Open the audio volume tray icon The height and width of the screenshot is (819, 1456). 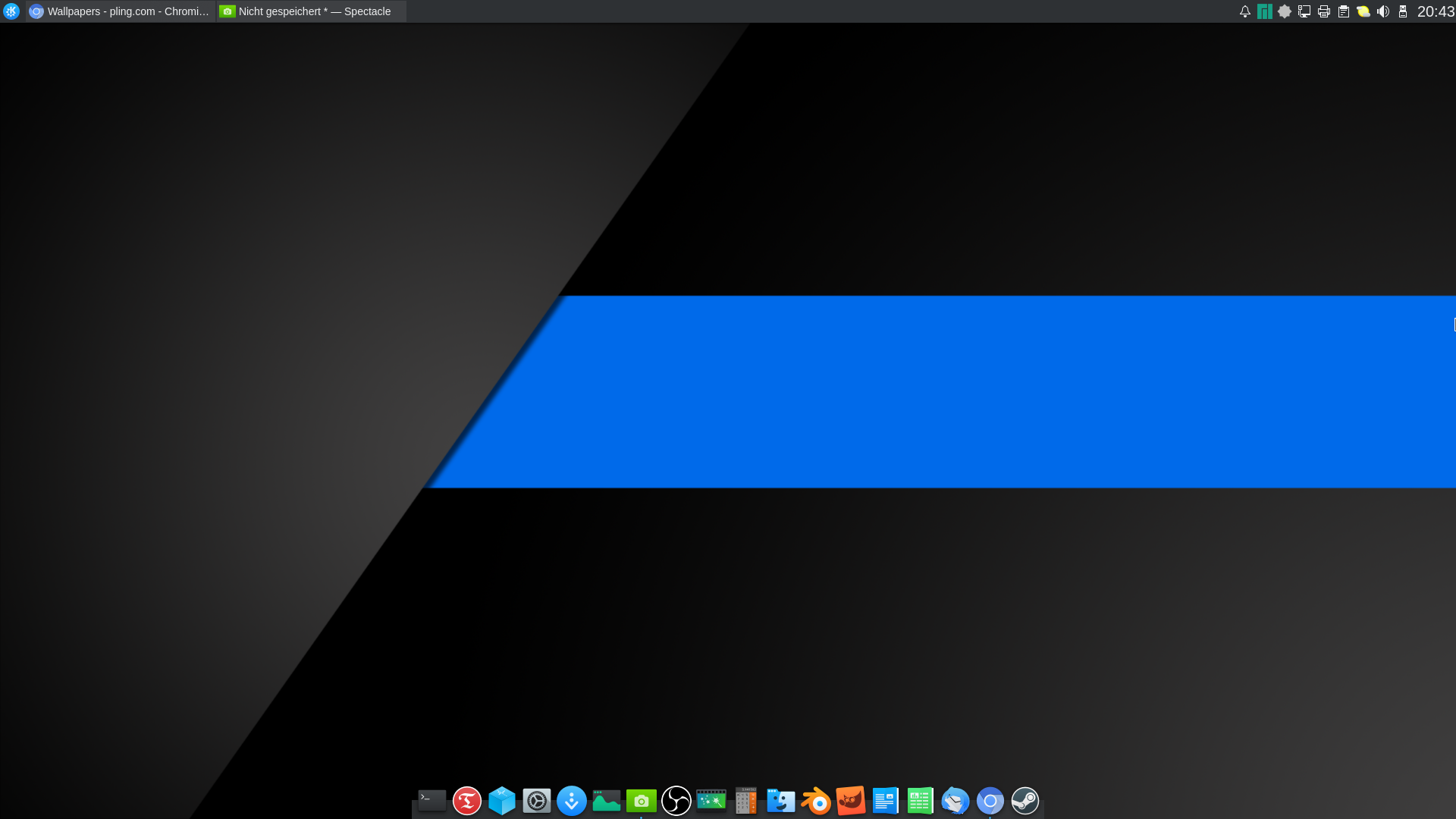pyautogui.click(x=1383, y=11)
